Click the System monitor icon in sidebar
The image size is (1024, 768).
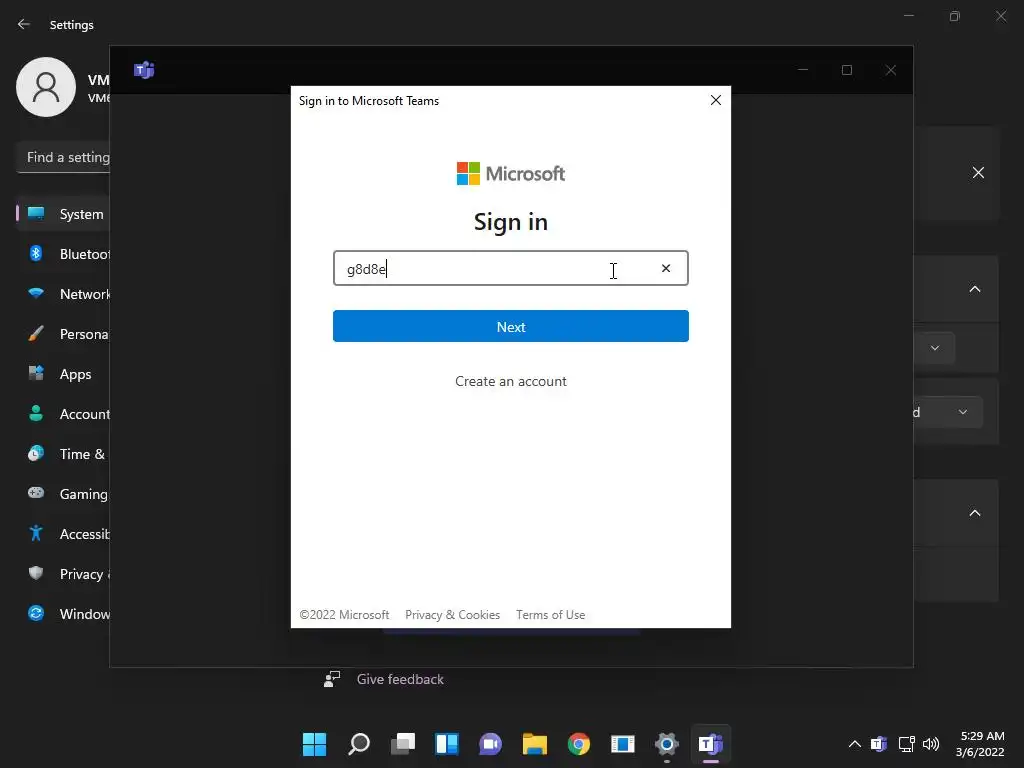click(x=36, y=214)
